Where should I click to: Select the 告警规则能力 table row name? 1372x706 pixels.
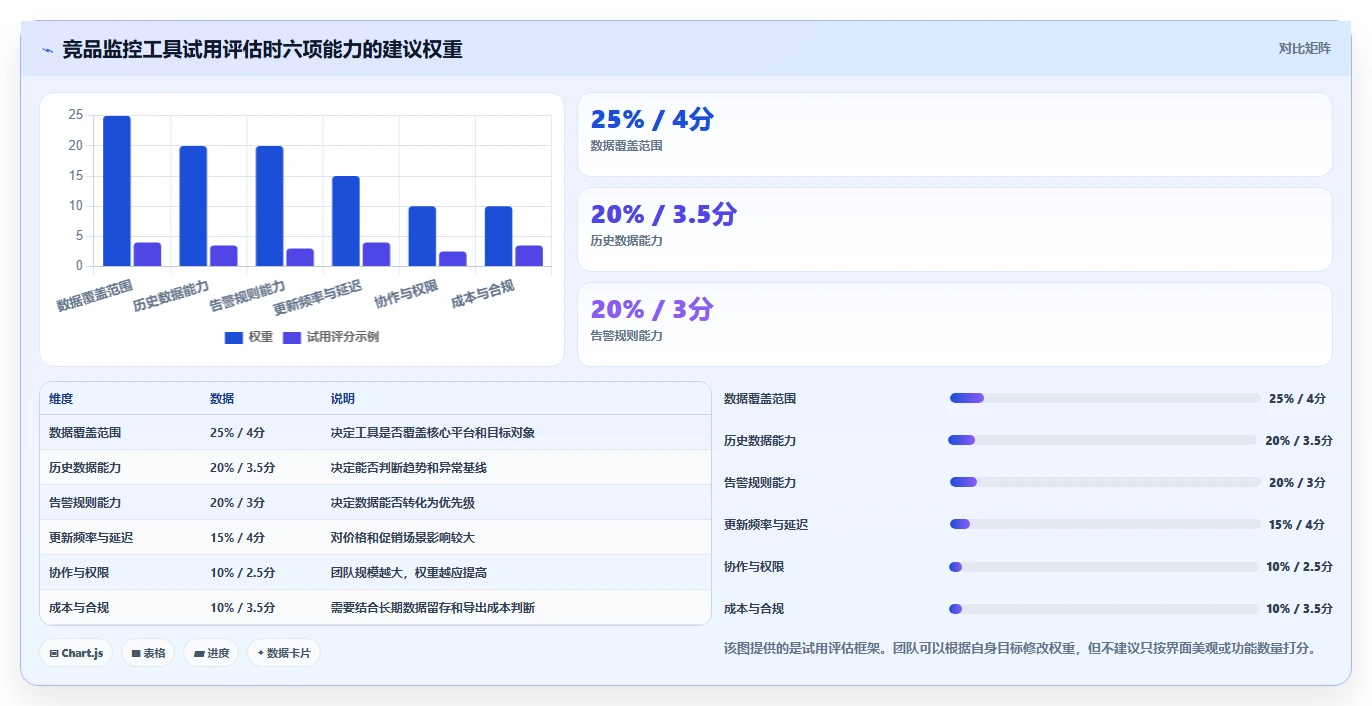pyautogui.click(x=85, y=503)
